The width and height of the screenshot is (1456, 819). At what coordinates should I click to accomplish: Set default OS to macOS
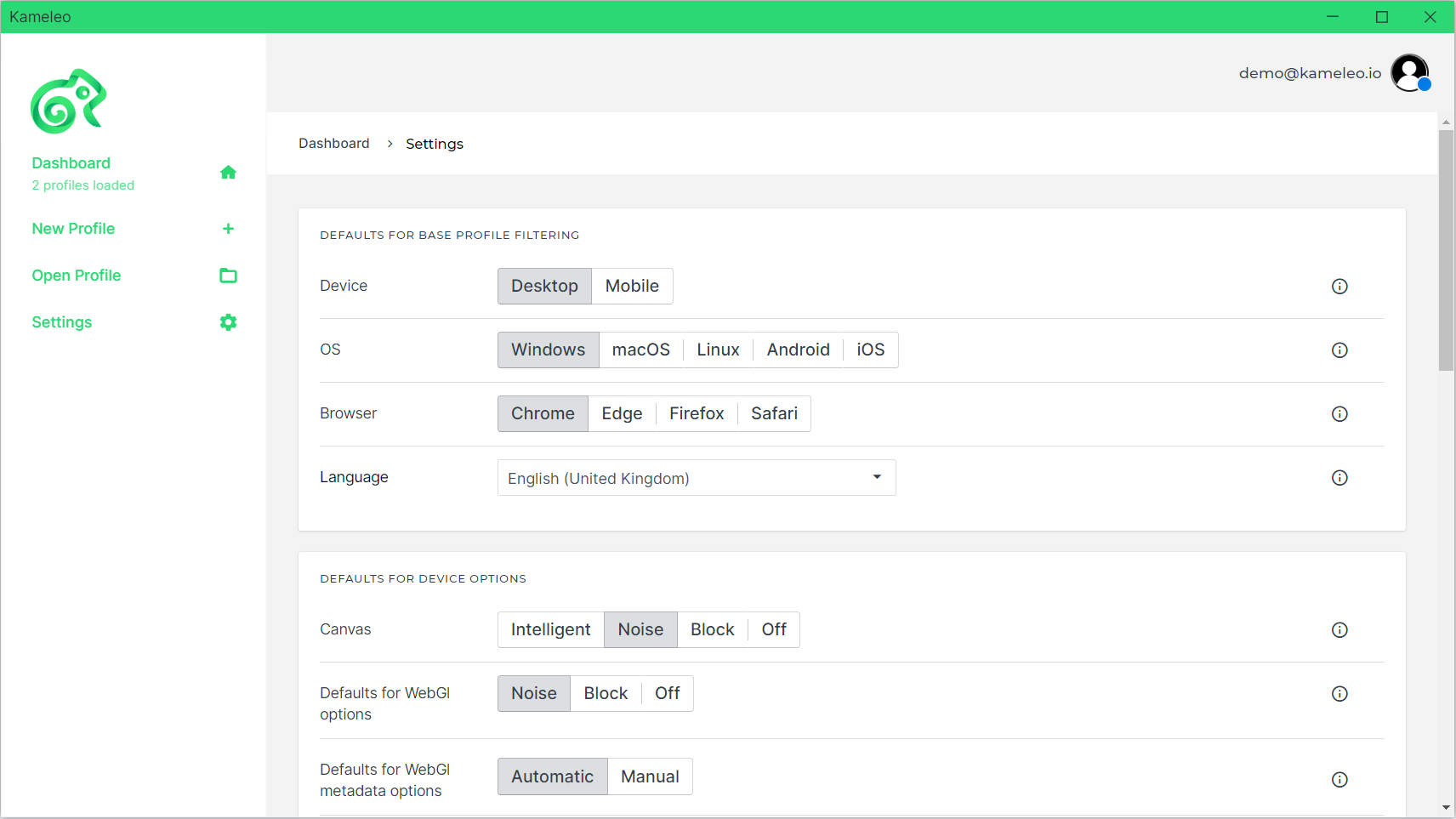[640, 350]
